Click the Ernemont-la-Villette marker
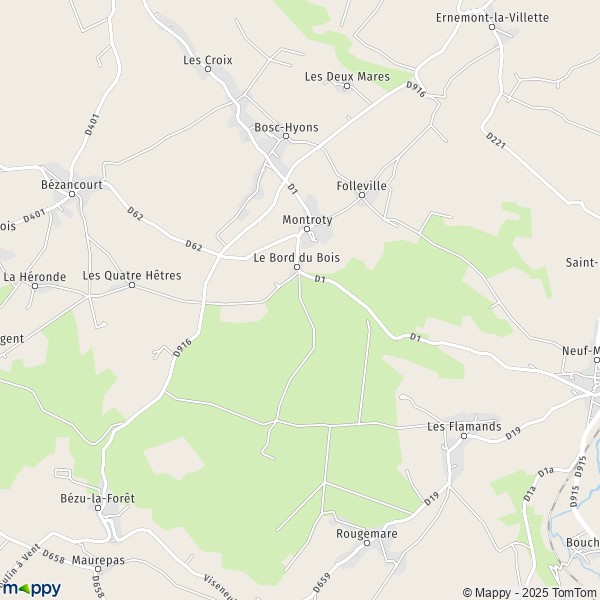600x600 pixels. [492, 27]
